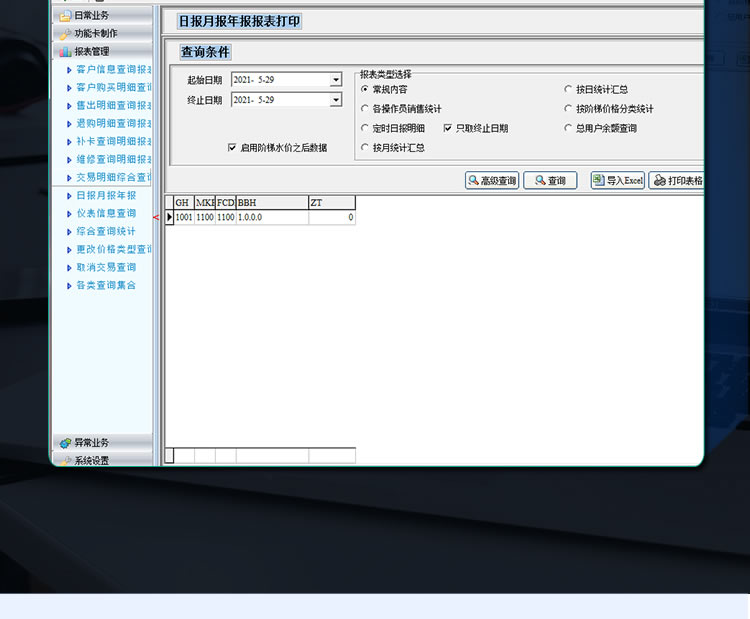Toggle the 启用阶梯水价之后数据 checkbox

click(232, 148)
